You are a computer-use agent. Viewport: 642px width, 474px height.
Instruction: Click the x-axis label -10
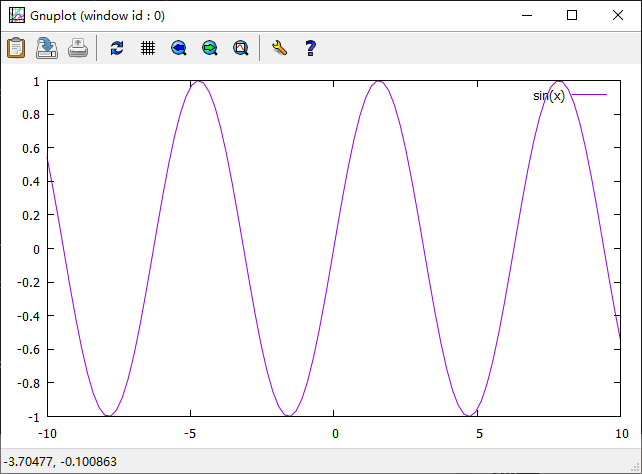47,433
